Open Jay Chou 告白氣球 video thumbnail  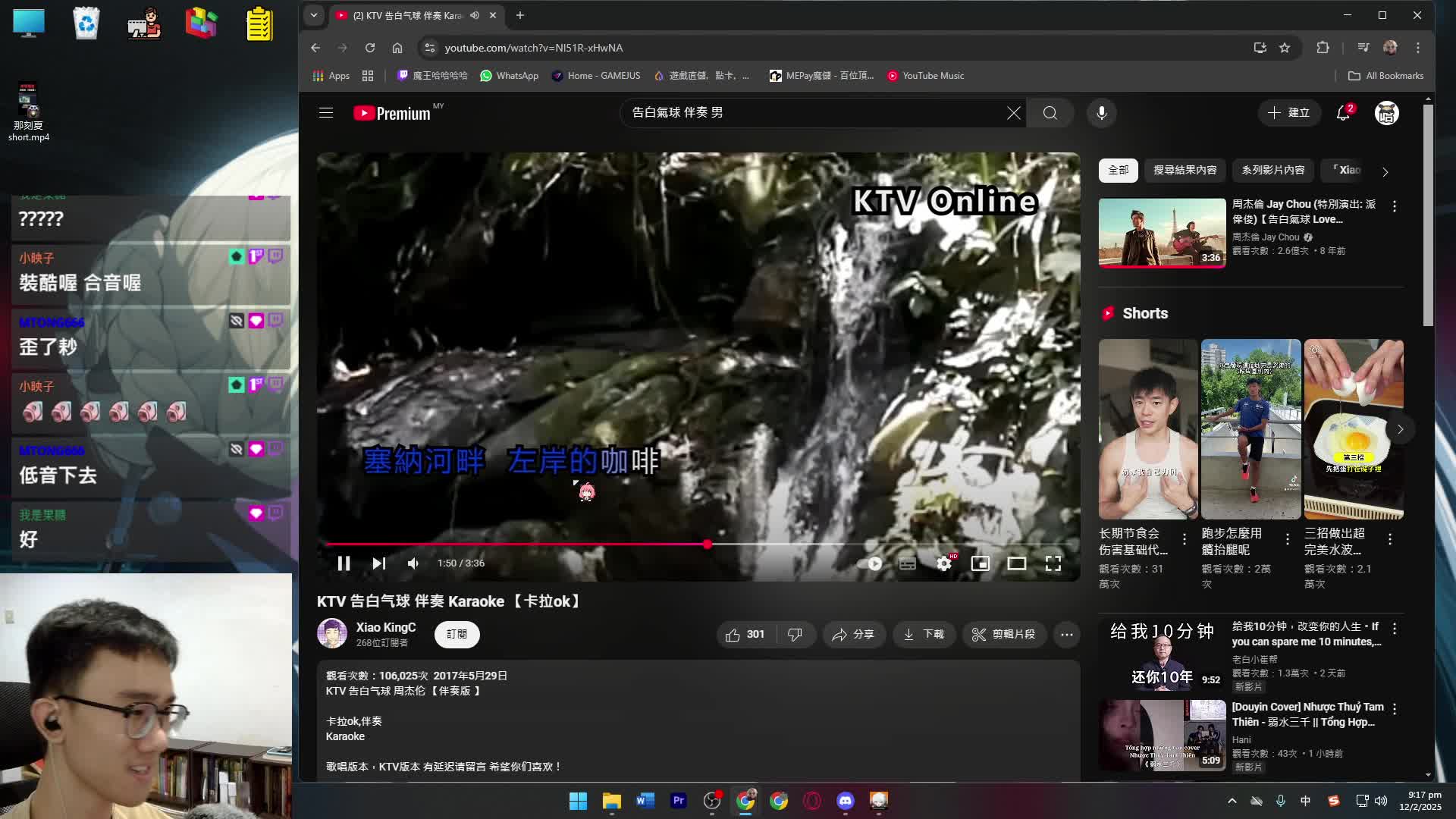point(1162,234)
